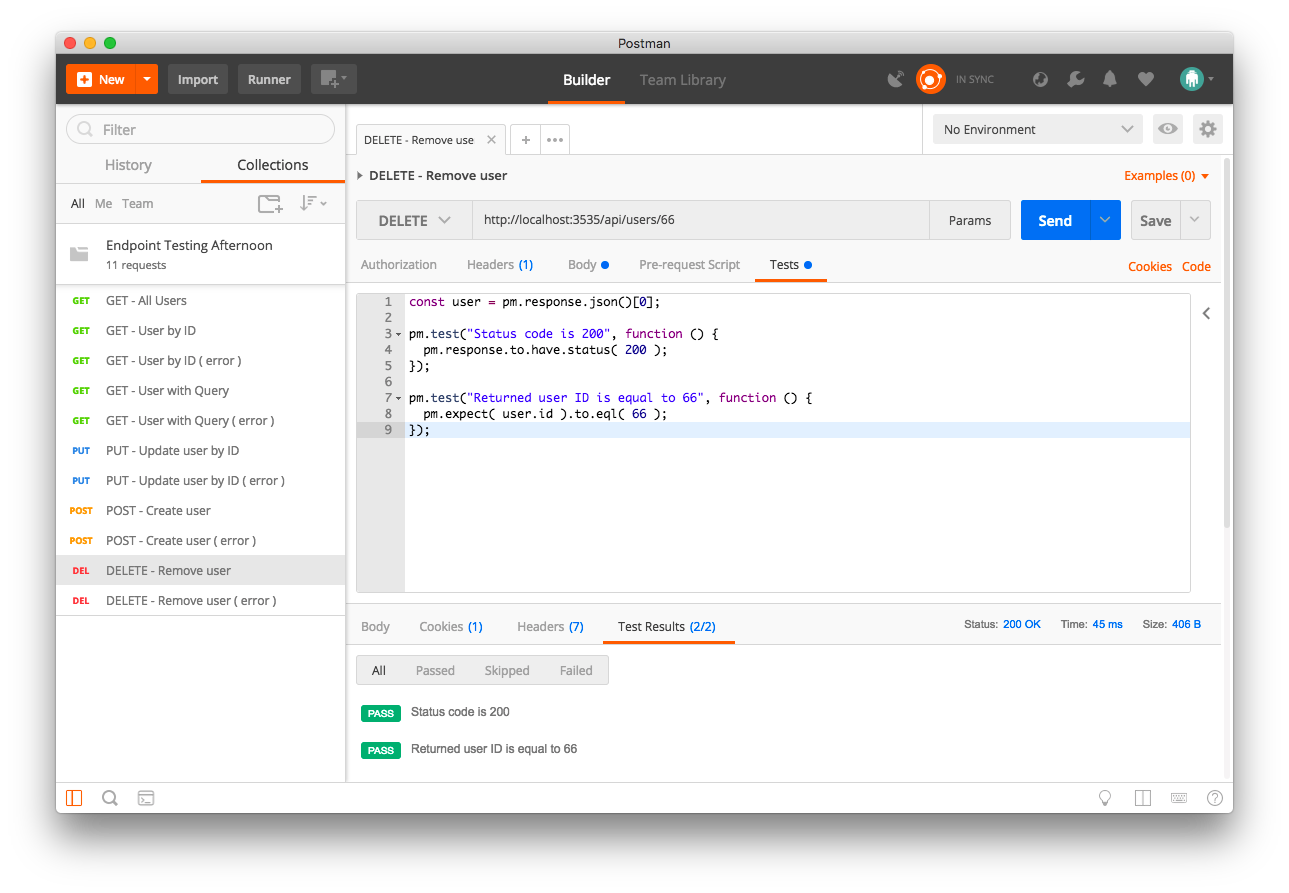Click the satellite interceptor icon

(897, 79)
